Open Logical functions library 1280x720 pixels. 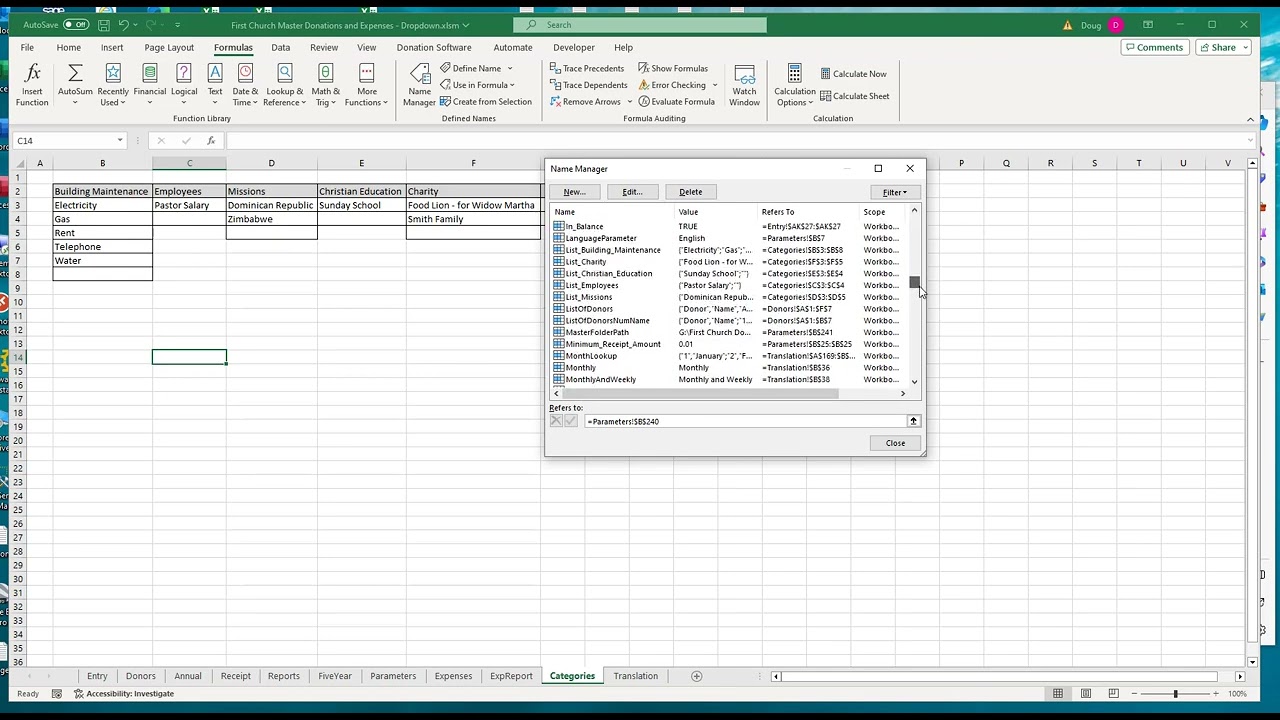click(x=184, y=84)
